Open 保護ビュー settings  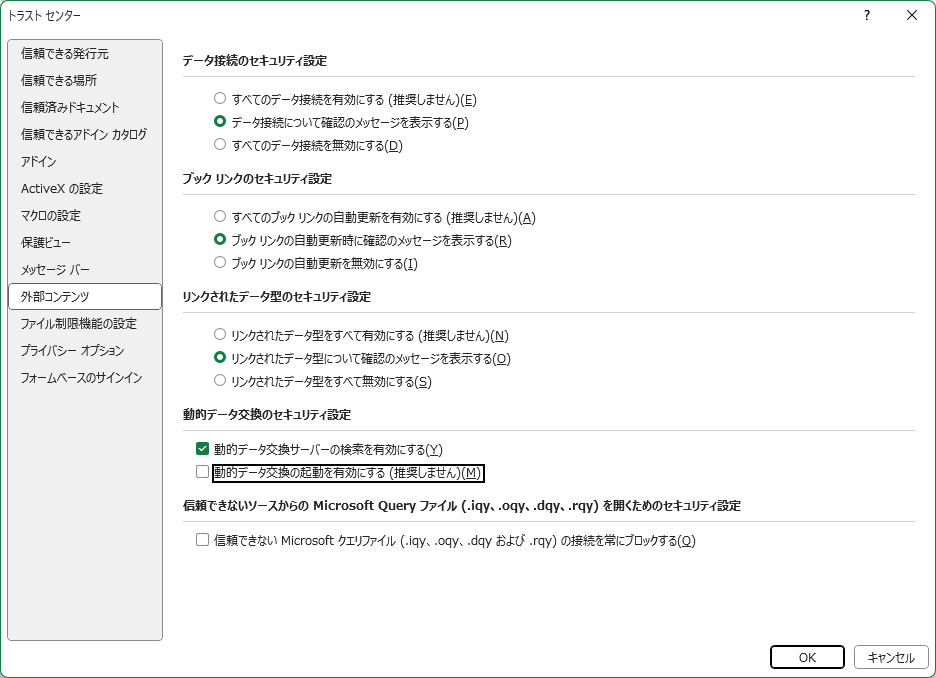85,242
